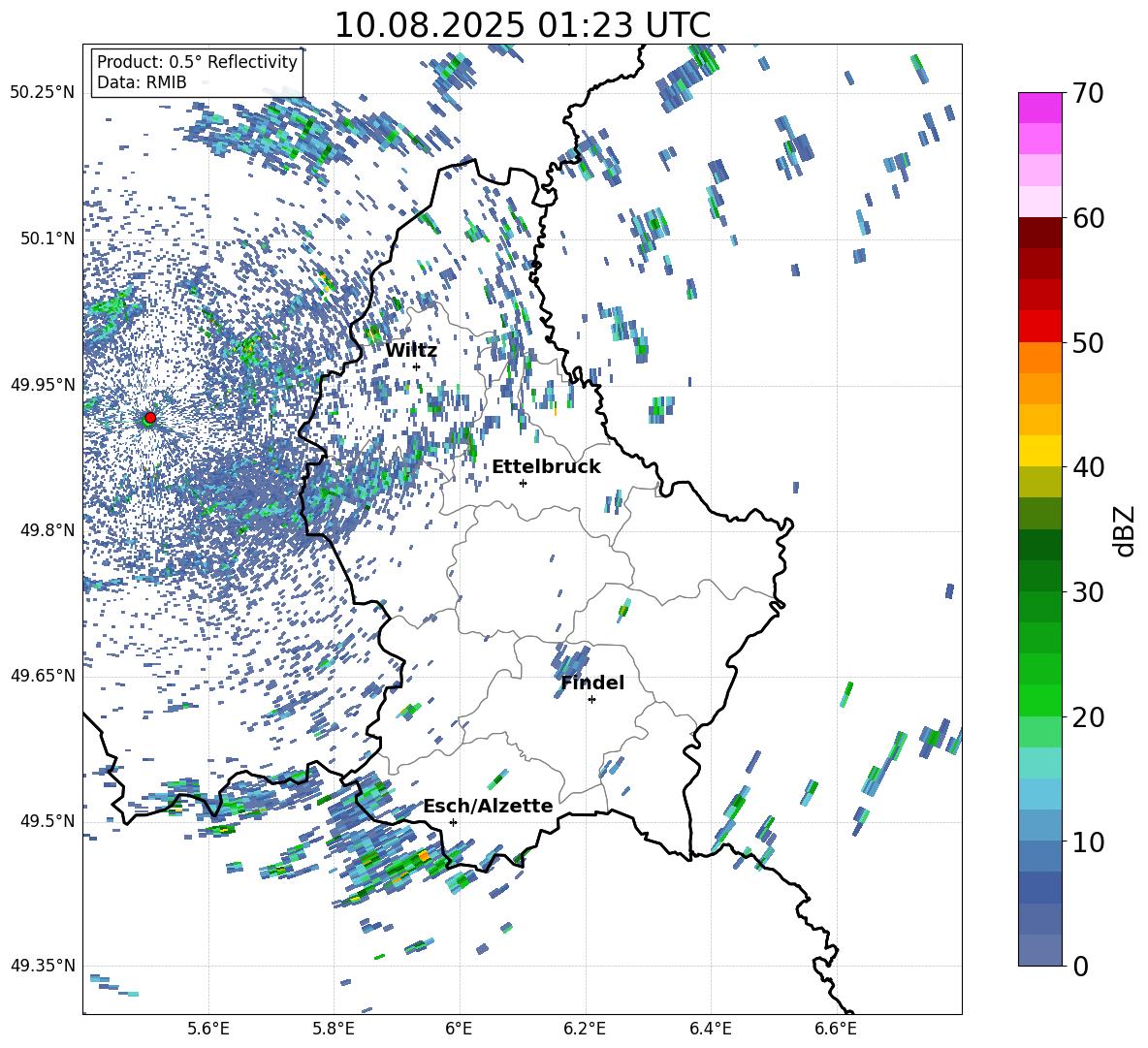This screenshot has height=1048, width=1148.
Task: Click the 49.65°N latitude label
Action: tap(43, 675)
